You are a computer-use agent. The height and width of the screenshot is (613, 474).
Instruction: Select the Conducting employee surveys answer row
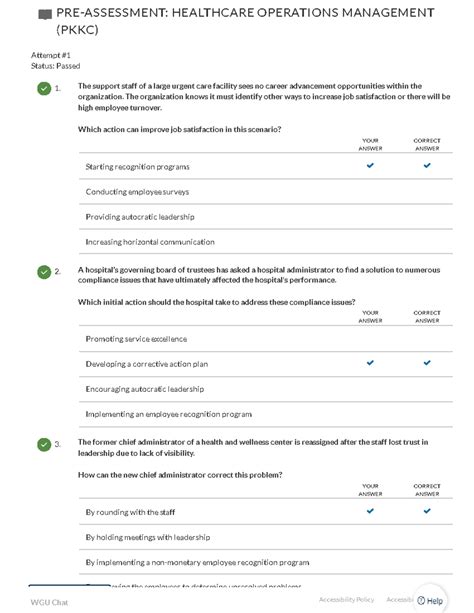[266, 192]
